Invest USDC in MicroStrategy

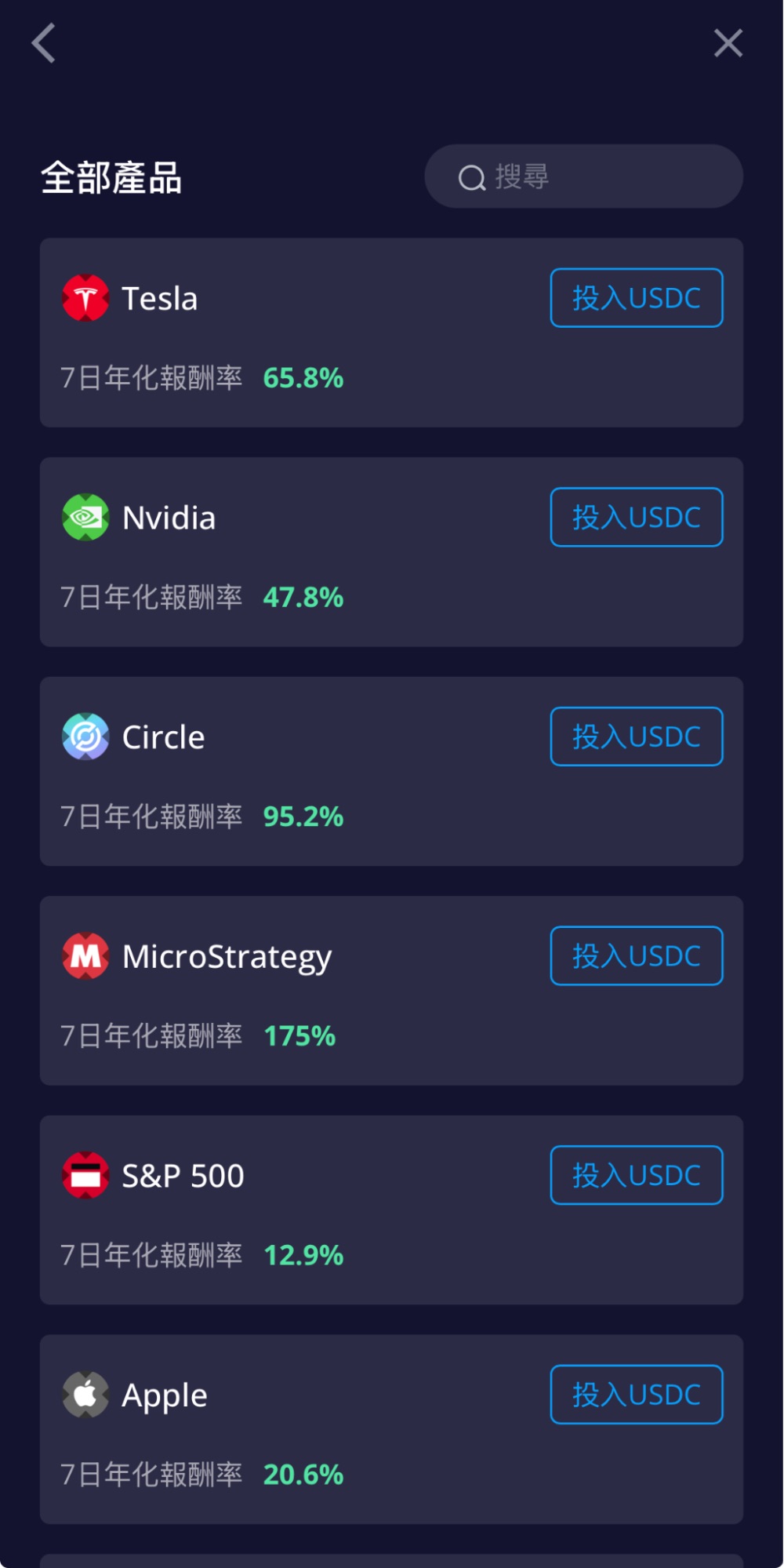click(637, 955)
